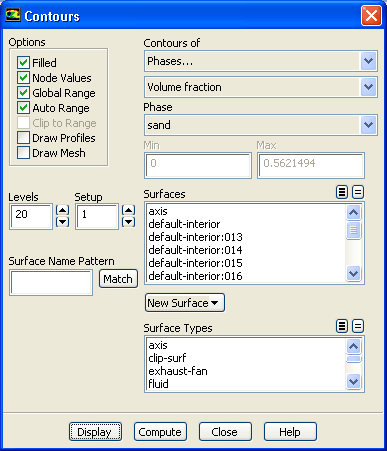The image size is (387, 451).
Task: Select all icon above Surface Types list
Action: click(342, 326)
